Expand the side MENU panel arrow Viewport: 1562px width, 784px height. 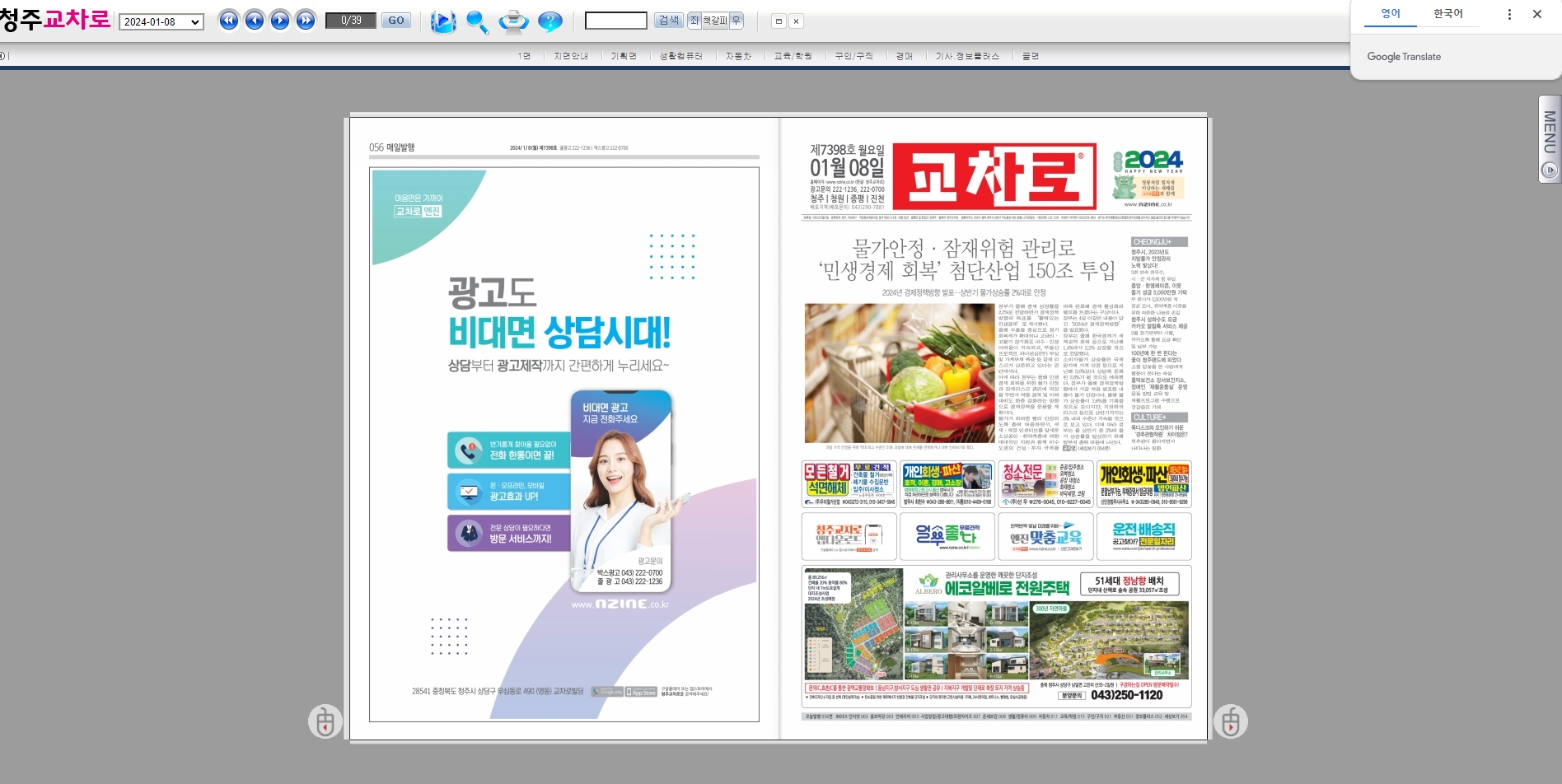[1550, 170]
